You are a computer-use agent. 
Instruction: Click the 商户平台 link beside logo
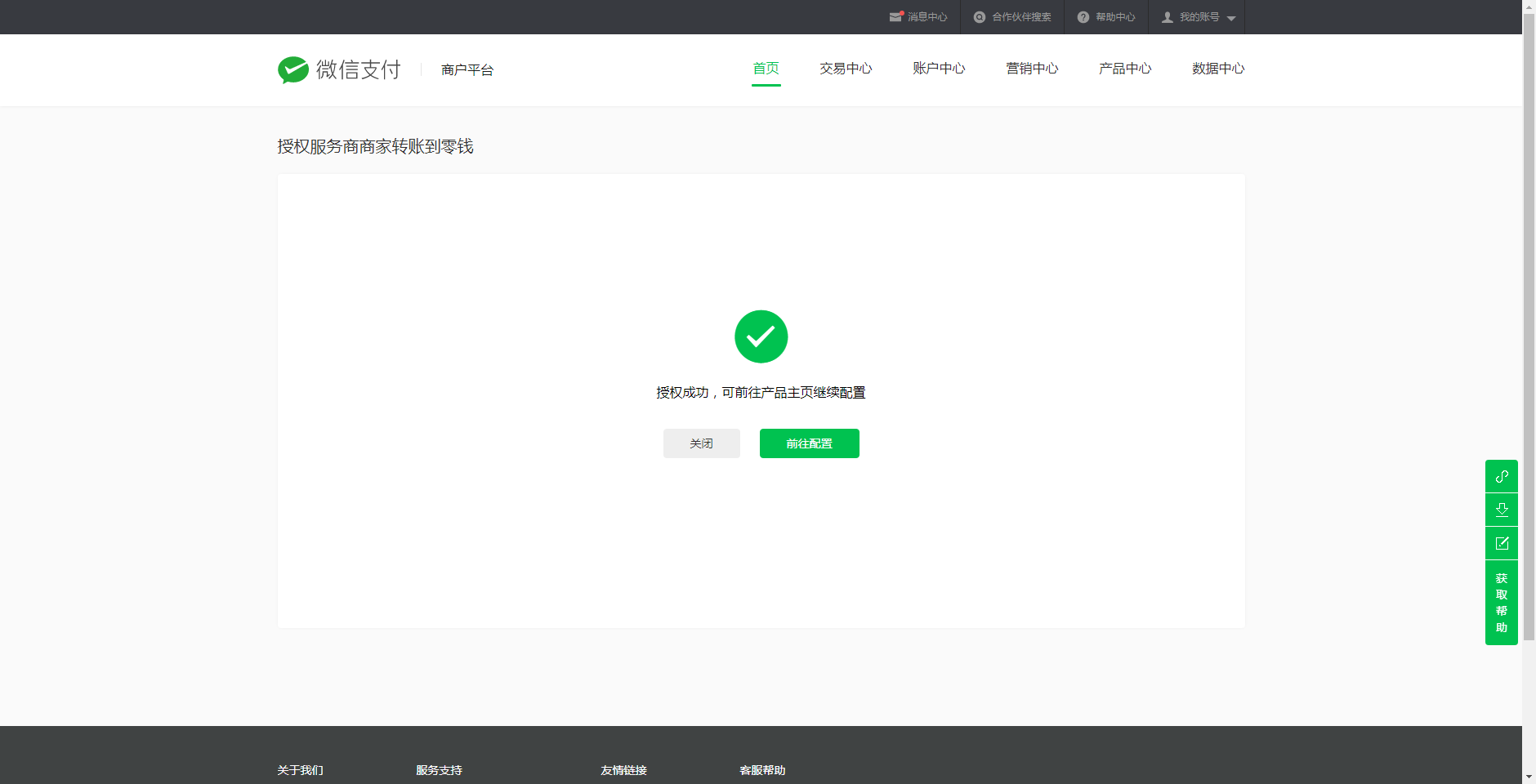(467, 70)
